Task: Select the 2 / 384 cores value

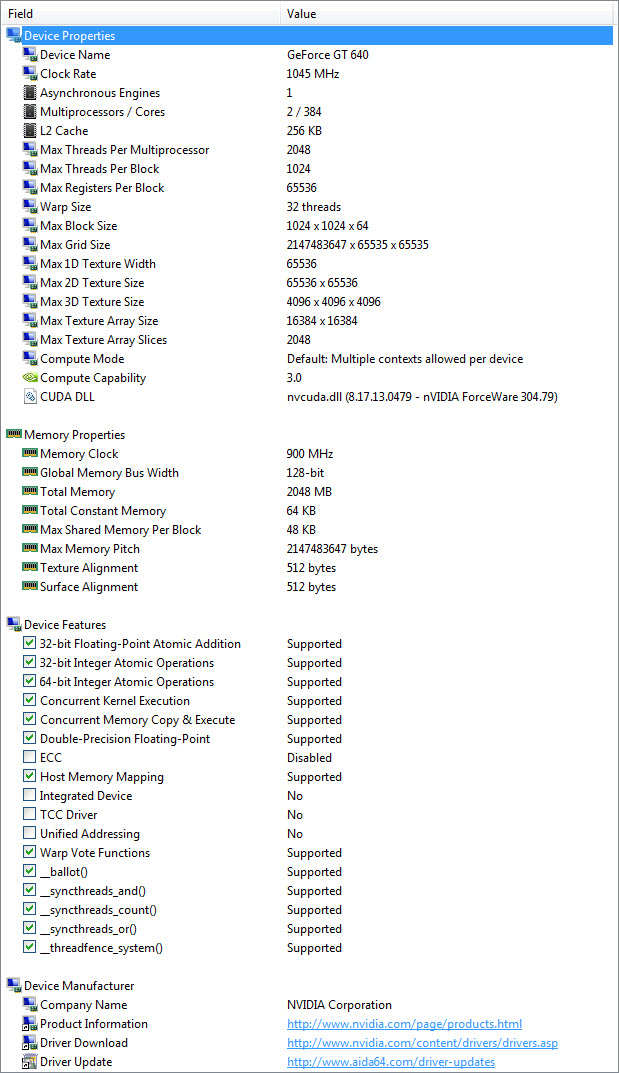Action: coord(304,112)
